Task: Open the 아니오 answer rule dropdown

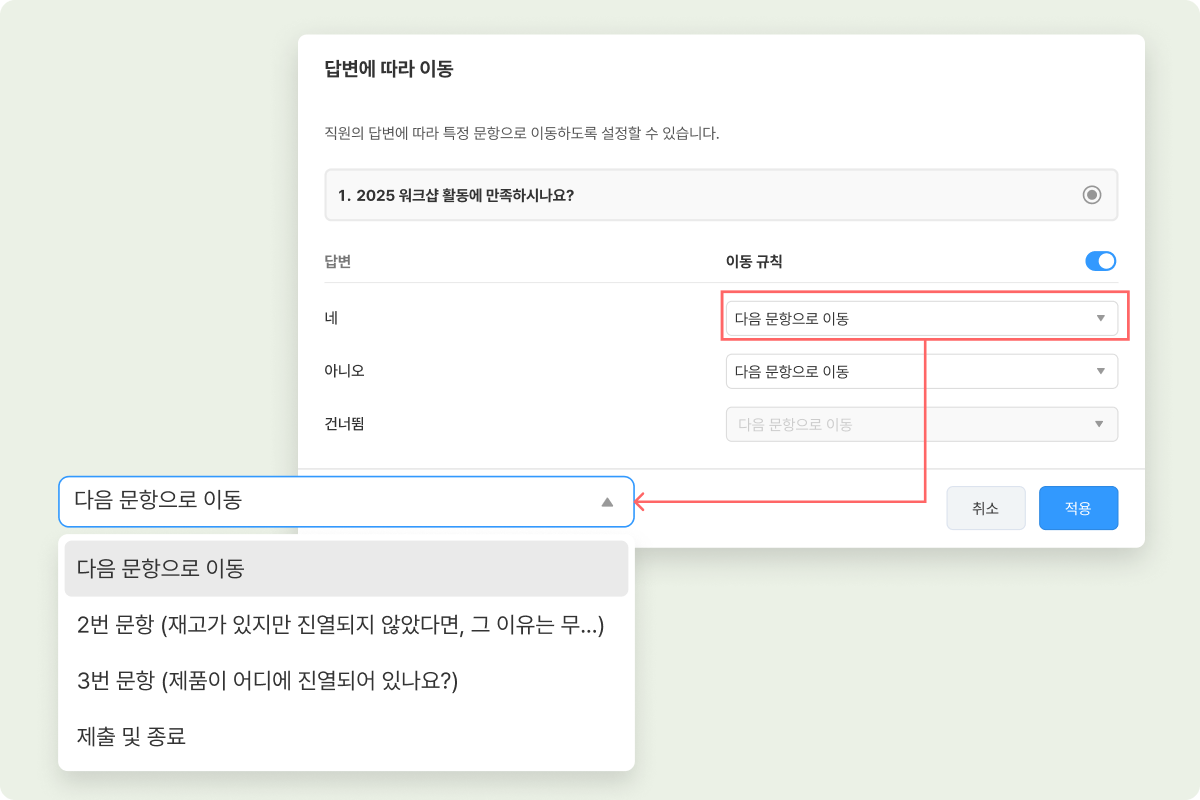Action: 922,371
